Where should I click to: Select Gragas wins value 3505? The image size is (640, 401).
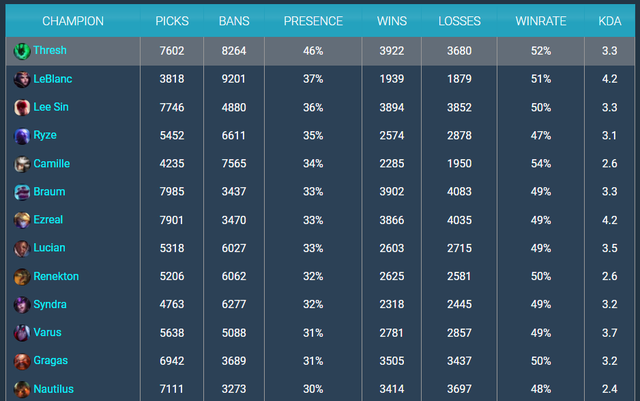pos(392,361)
